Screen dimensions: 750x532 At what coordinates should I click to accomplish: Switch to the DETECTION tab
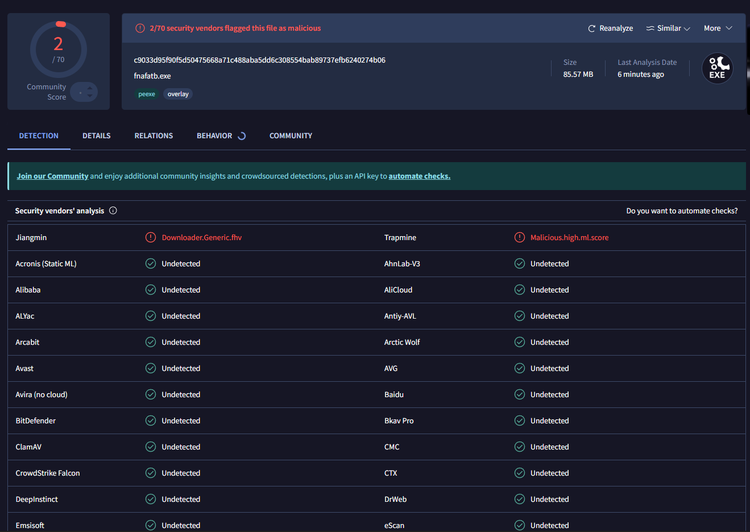(x=39, y=136)
